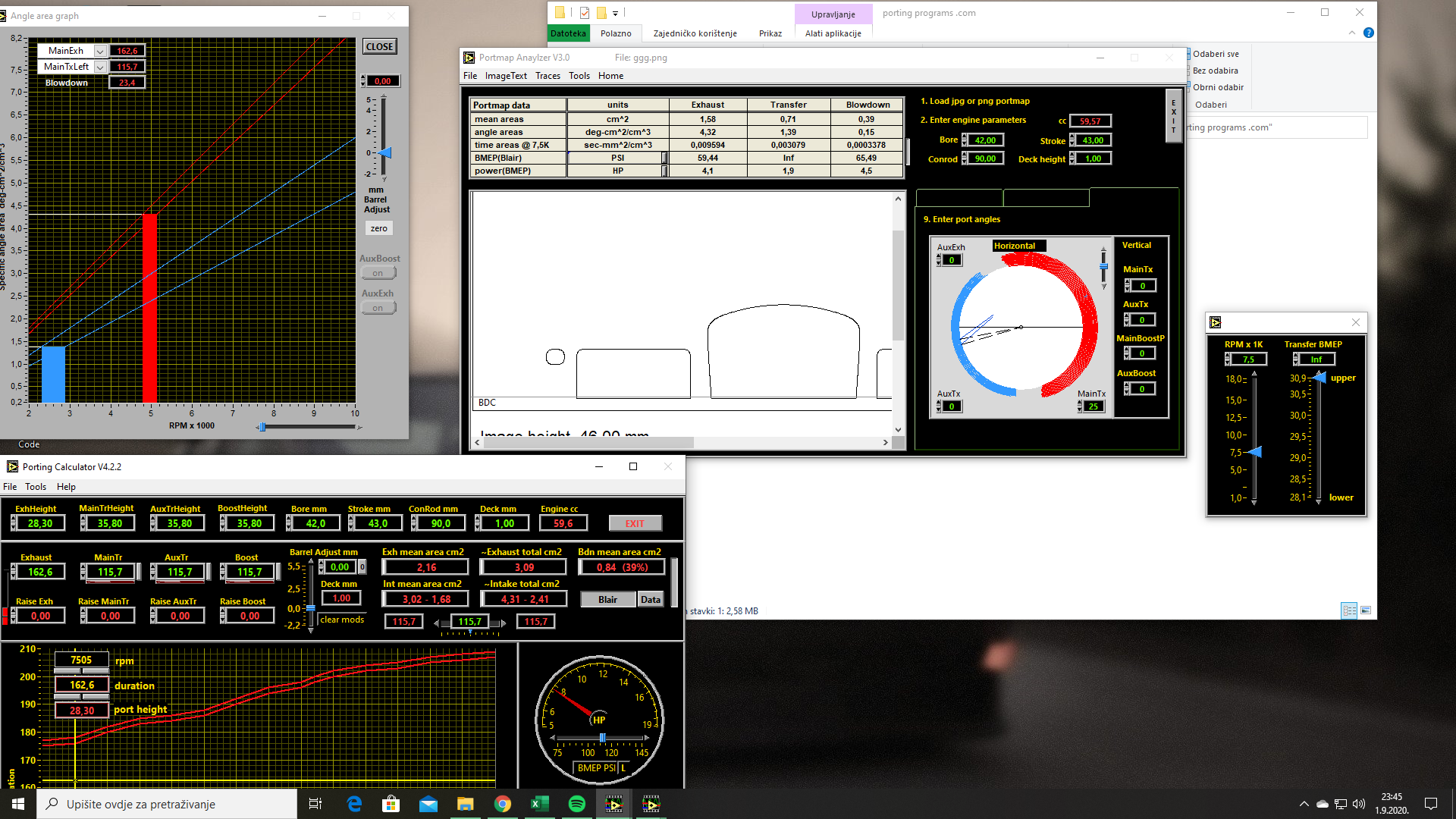This screenshot has width=1456, height=819.
Task: Toggle the AuxExh on switch
Action: pos(378,308)
